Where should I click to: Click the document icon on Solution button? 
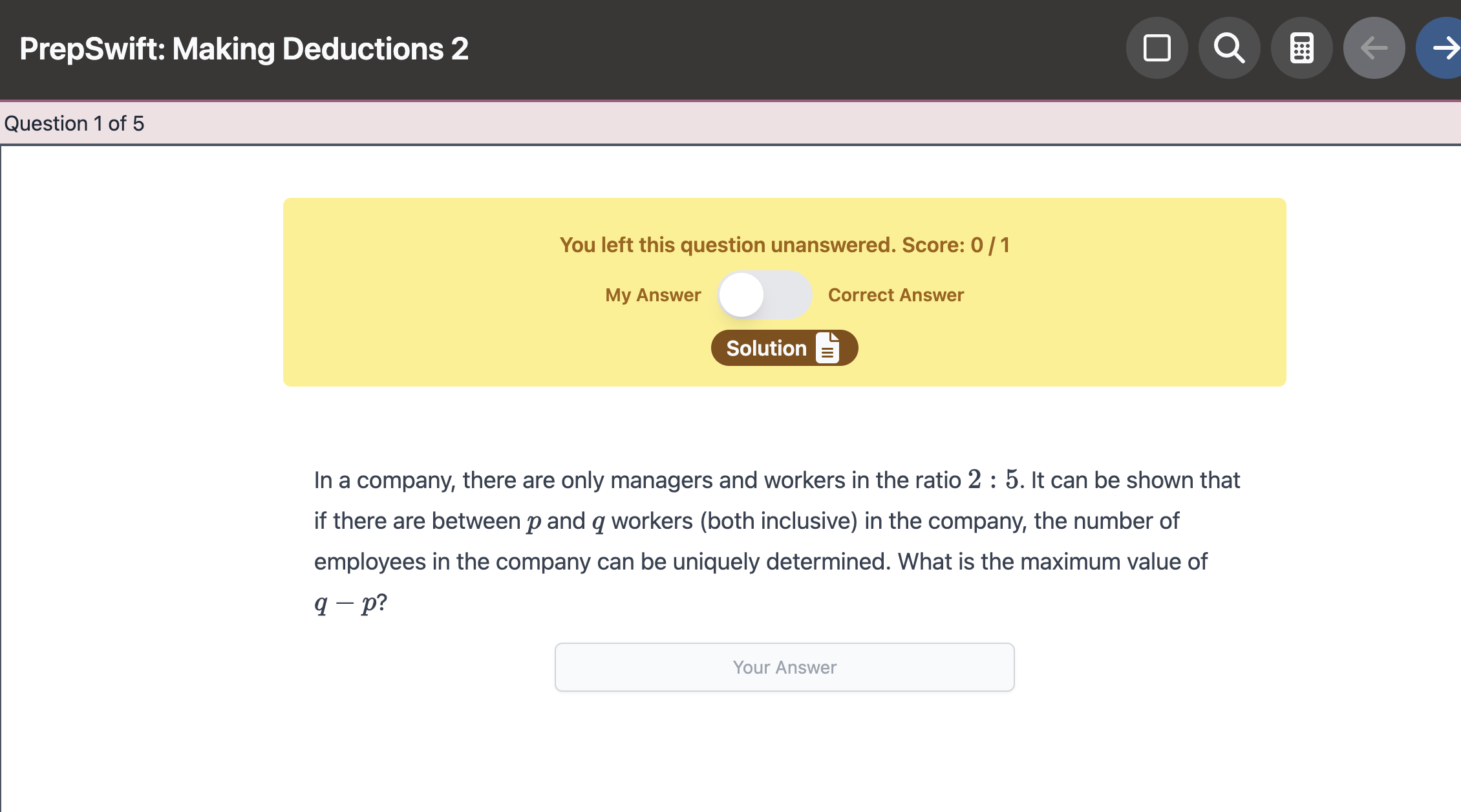click(827, 348)
